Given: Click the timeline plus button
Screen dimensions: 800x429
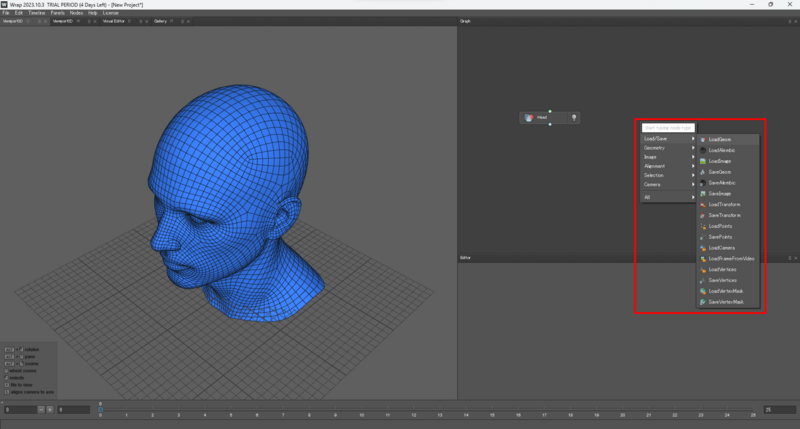Looking at the screenshot, I should (50, 410).
